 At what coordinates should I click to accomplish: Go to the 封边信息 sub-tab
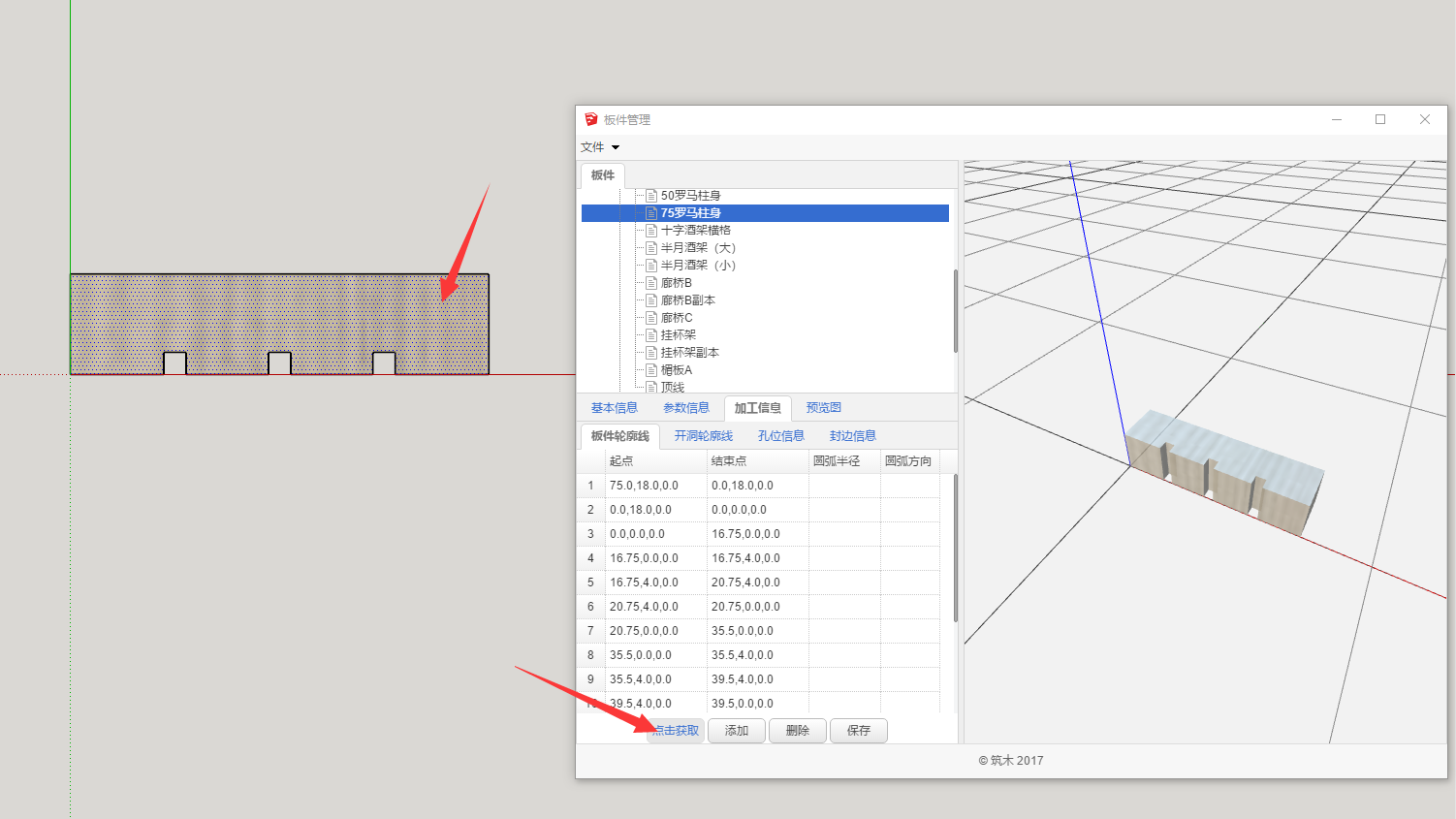[x=853, y=436]
